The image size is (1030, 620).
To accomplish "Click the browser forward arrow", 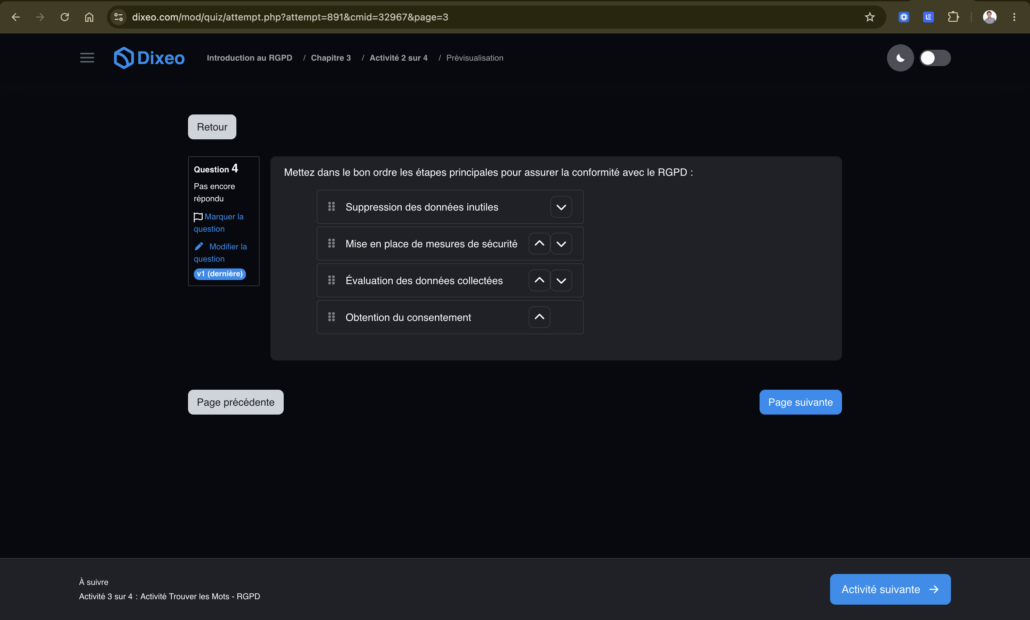I will pyautogui.click(x=40, y=17).
